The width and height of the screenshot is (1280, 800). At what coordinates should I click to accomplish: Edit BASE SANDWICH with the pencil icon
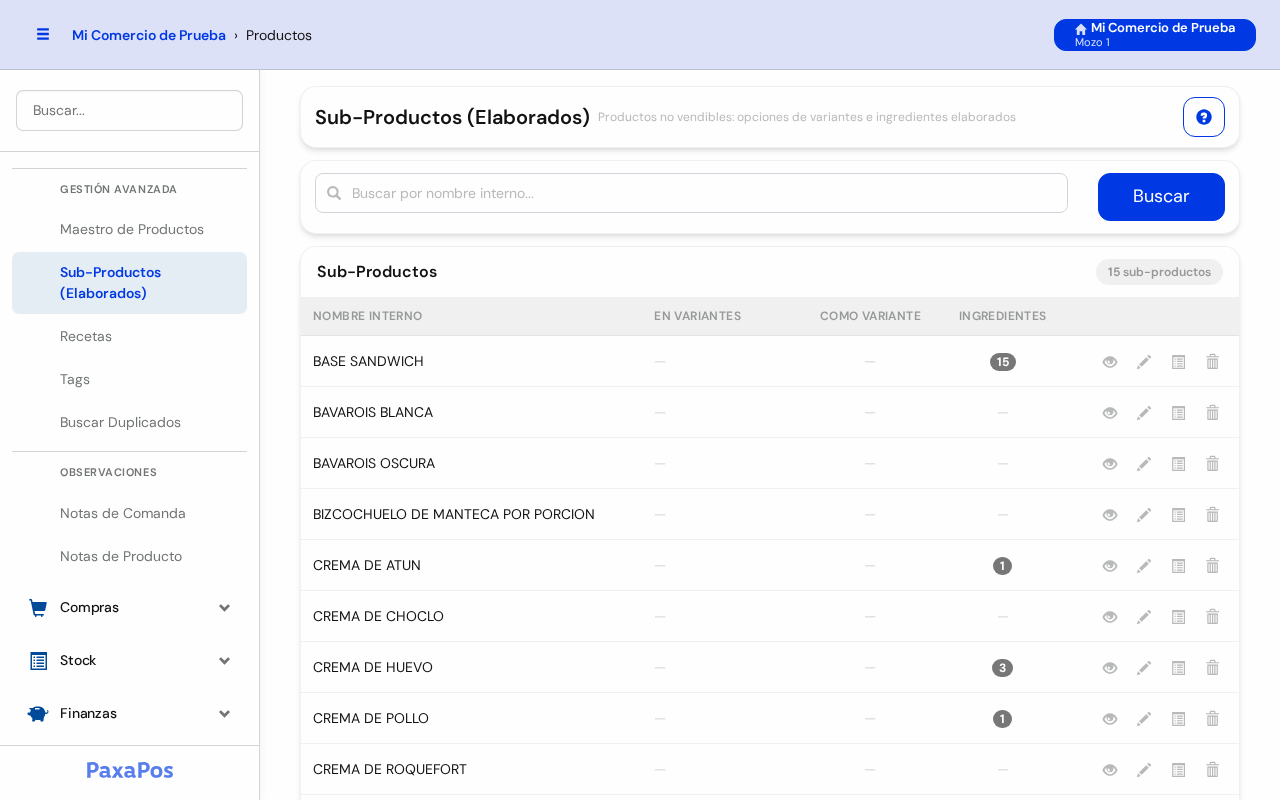[1144, 362]
